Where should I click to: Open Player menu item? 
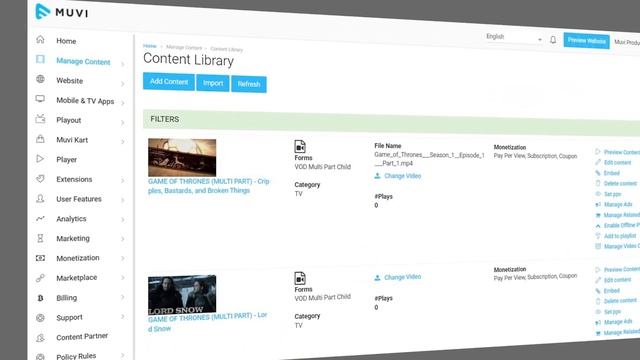[67, 160]
